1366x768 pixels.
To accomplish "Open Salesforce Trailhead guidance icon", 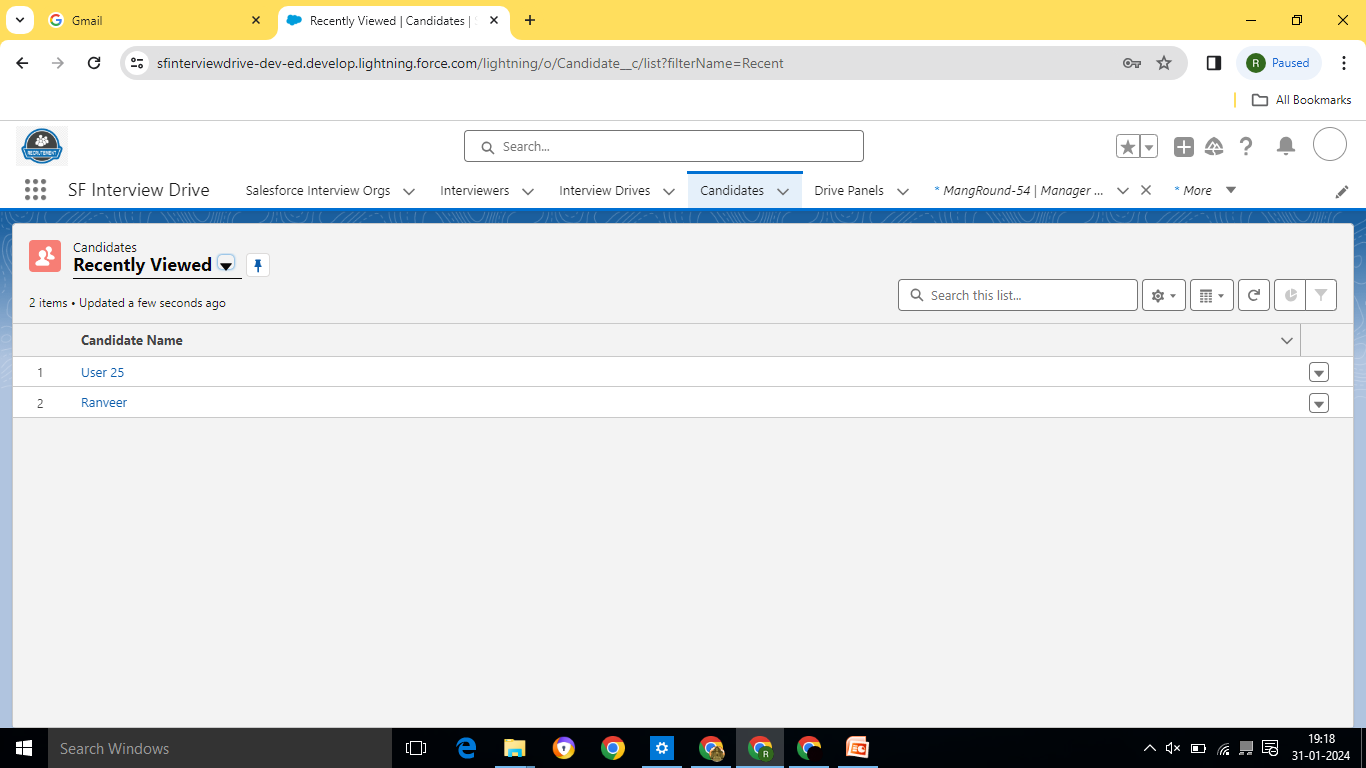I will pyautogui.click(x=1215, y=147).
